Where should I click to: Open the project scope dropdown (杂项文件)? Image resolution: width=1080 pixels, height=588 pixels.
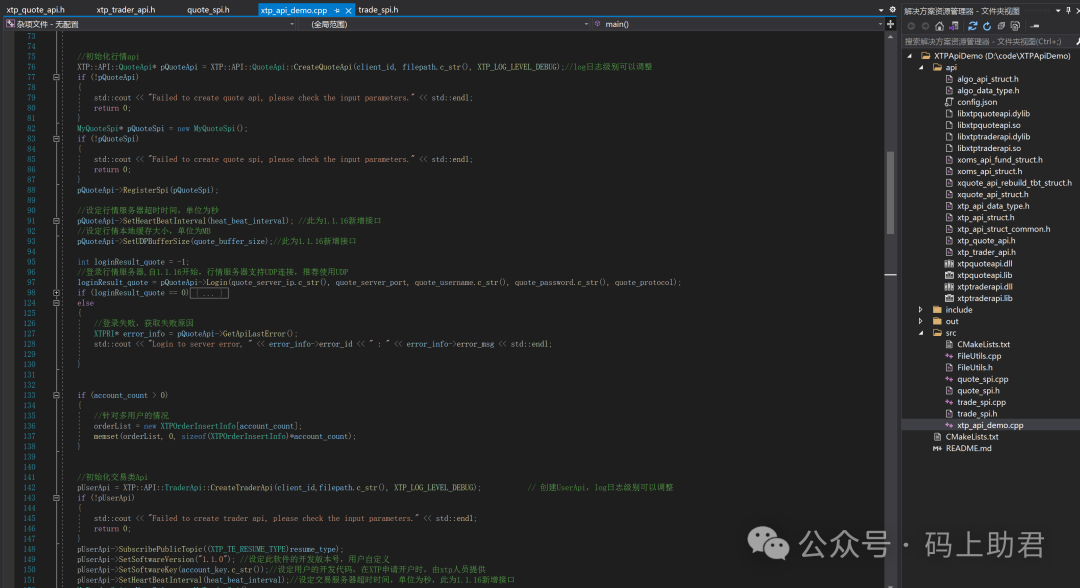coord(149,24)
